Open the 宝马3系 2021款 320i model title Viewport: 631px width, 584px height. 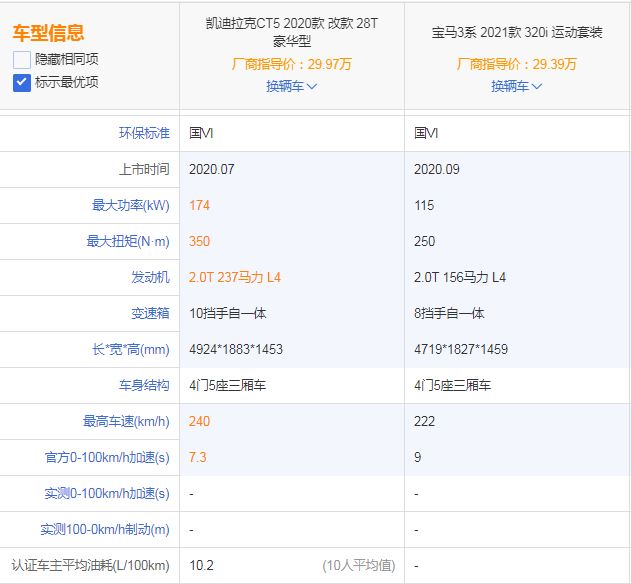[x=516, y=32]
